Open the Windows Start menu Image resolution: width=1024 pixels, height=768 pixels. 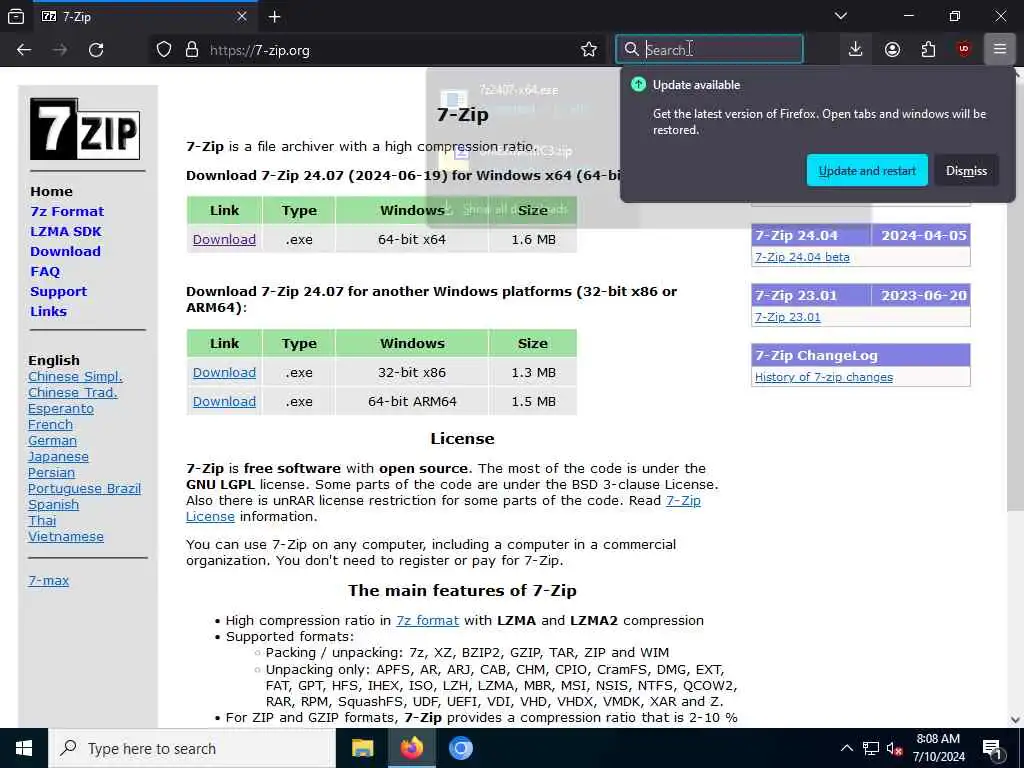24,748
